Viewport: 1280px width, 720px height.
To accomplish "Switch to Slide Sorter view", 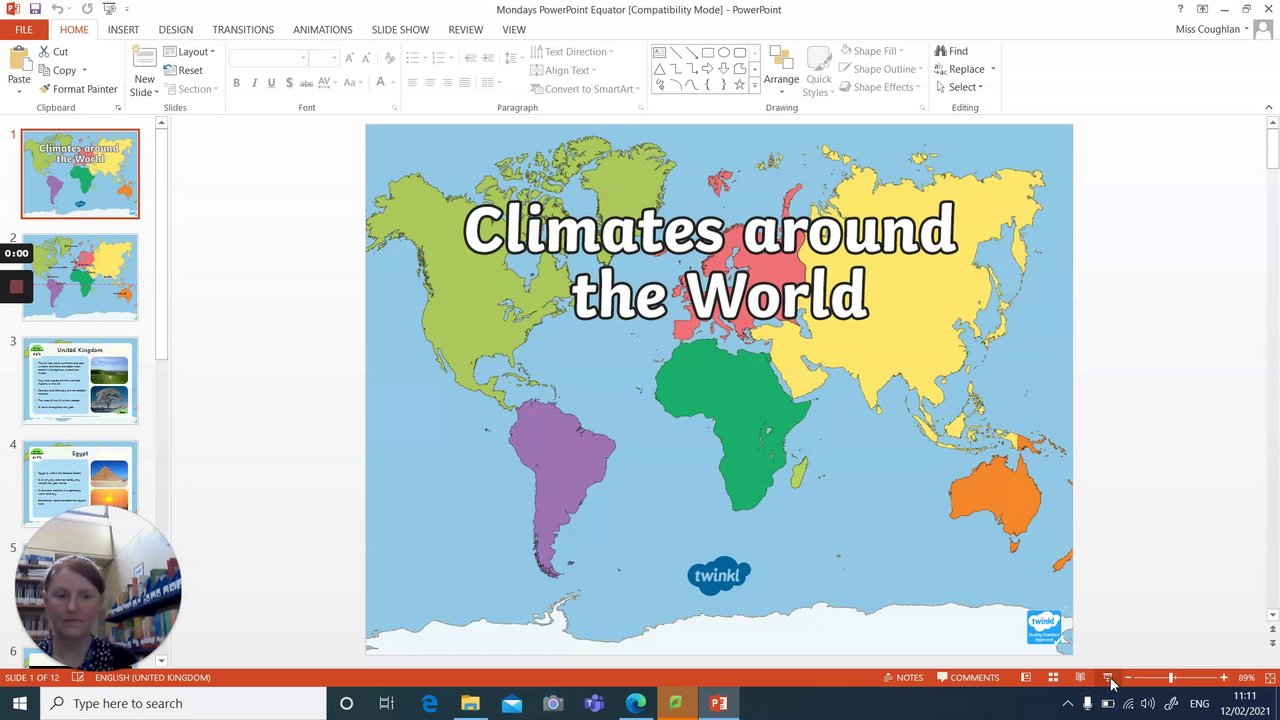I will coord(1053,677).
